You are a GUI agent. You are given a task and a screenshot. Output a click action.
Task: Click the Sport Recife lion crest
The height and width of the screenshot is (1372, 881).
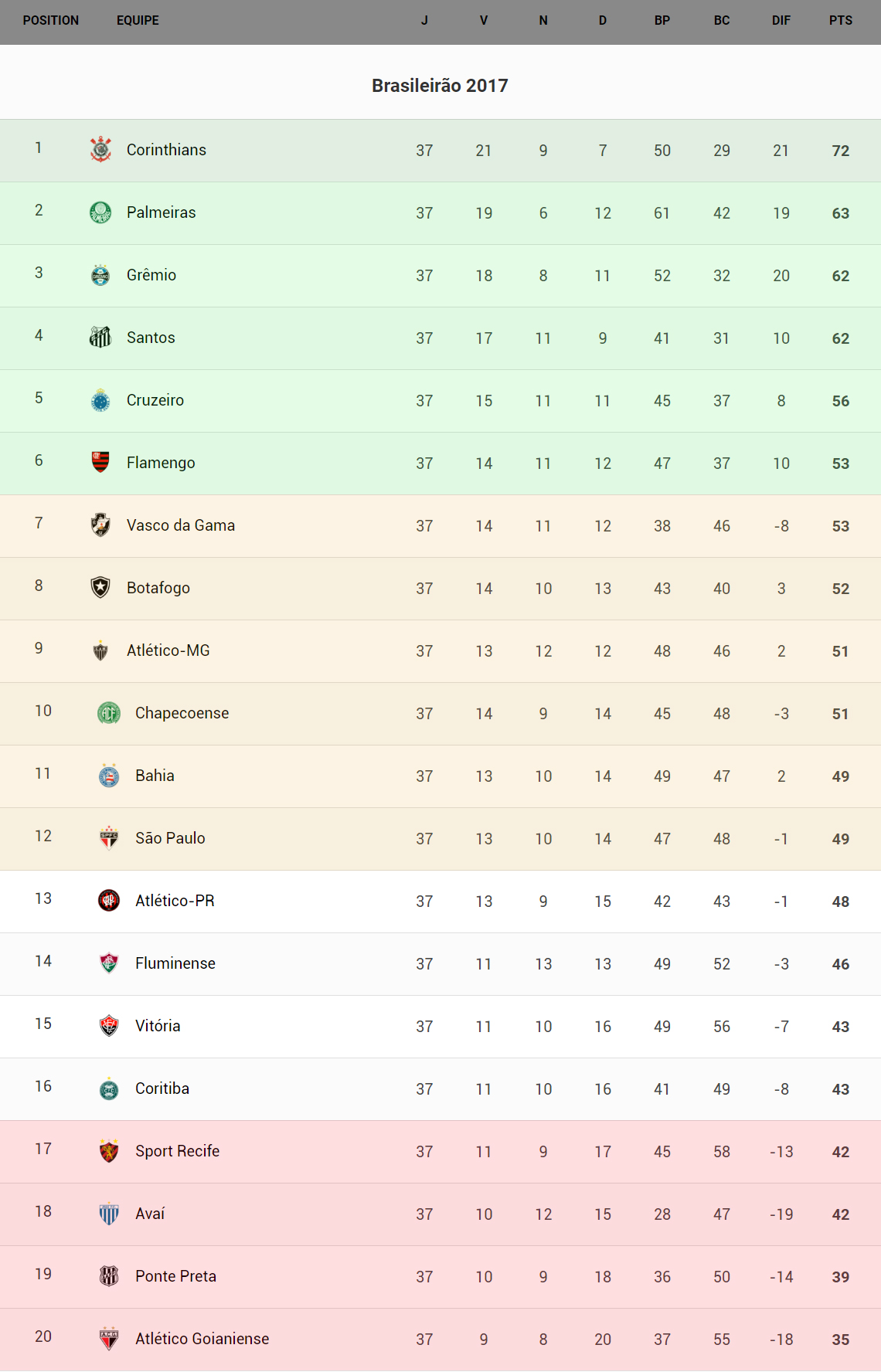[109, 1151]
